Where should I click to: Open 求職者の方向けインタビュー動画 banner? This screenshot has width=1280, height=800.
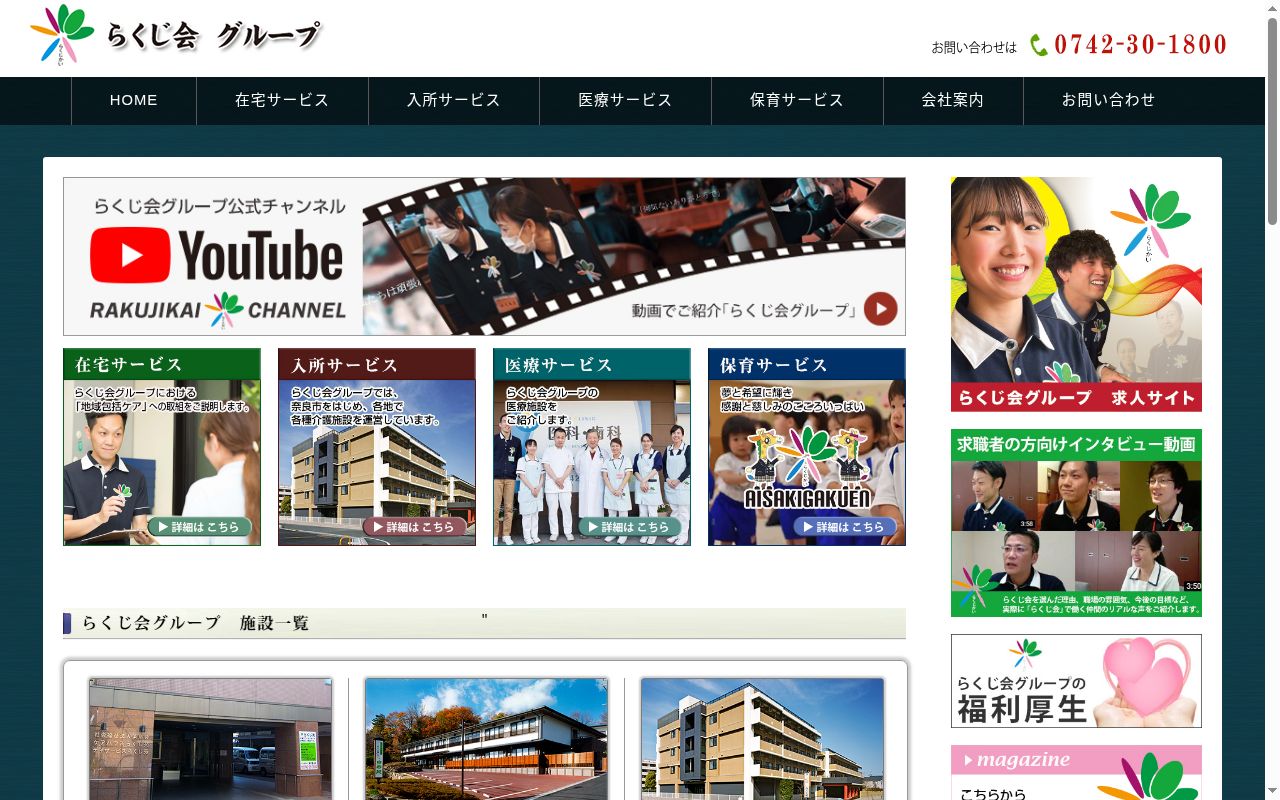pyautogui.click(x=1076, y=523)
